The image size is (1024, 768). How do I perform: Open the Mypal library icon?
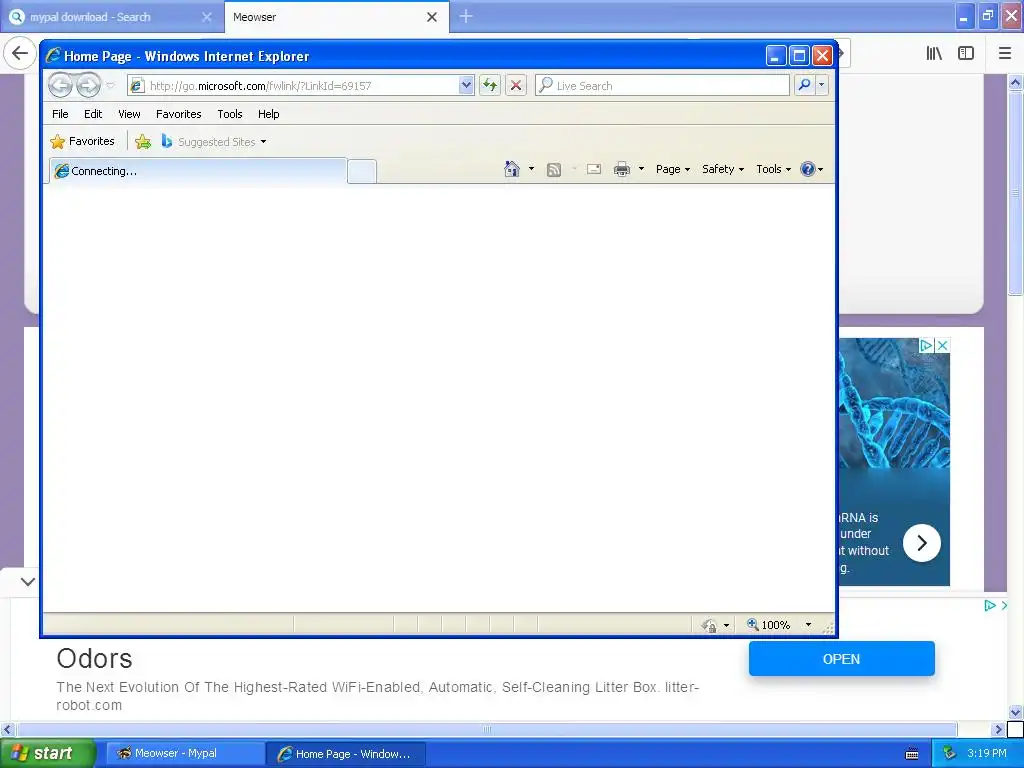(934, 54)
